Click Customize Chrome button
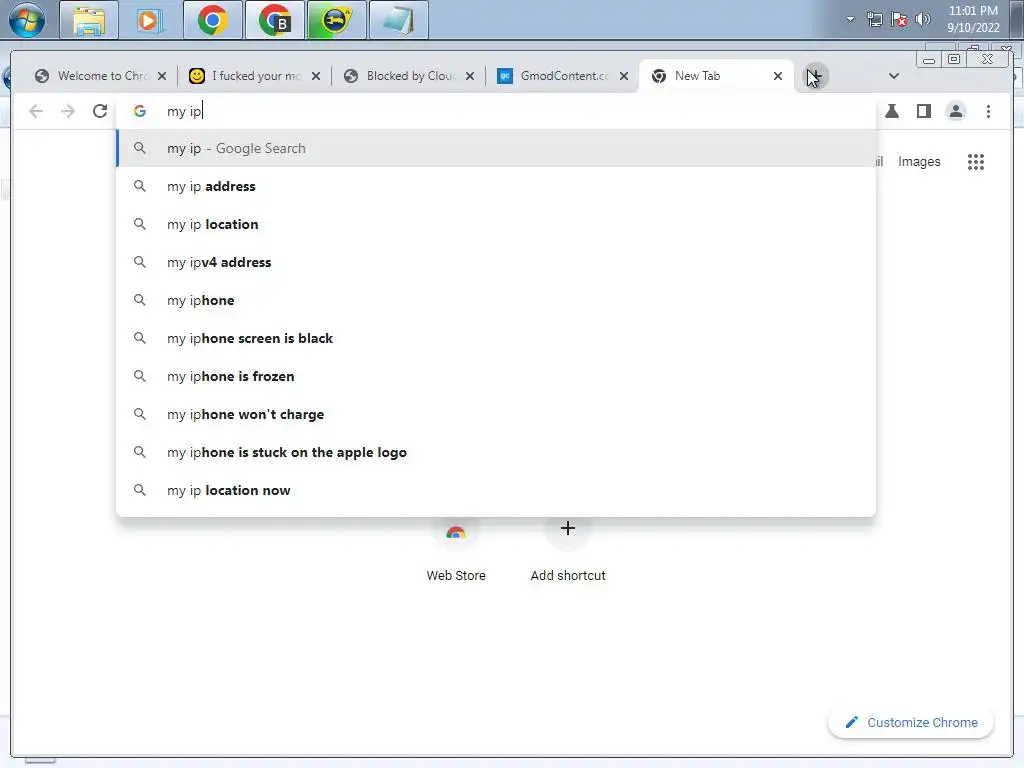1024x768 pixels. (911, 722)
